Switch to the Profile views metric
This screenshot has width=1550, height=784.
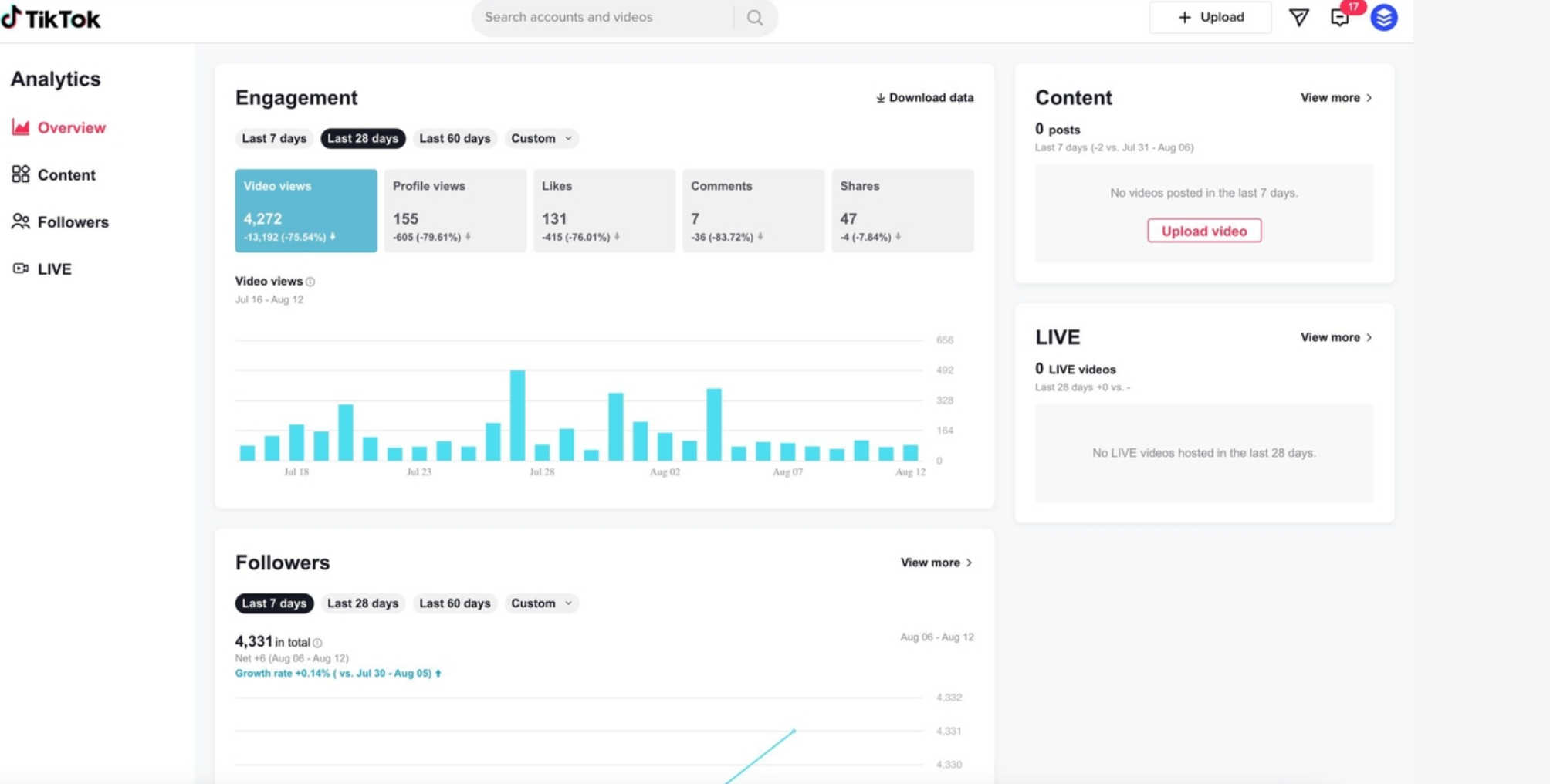point(455,210)
